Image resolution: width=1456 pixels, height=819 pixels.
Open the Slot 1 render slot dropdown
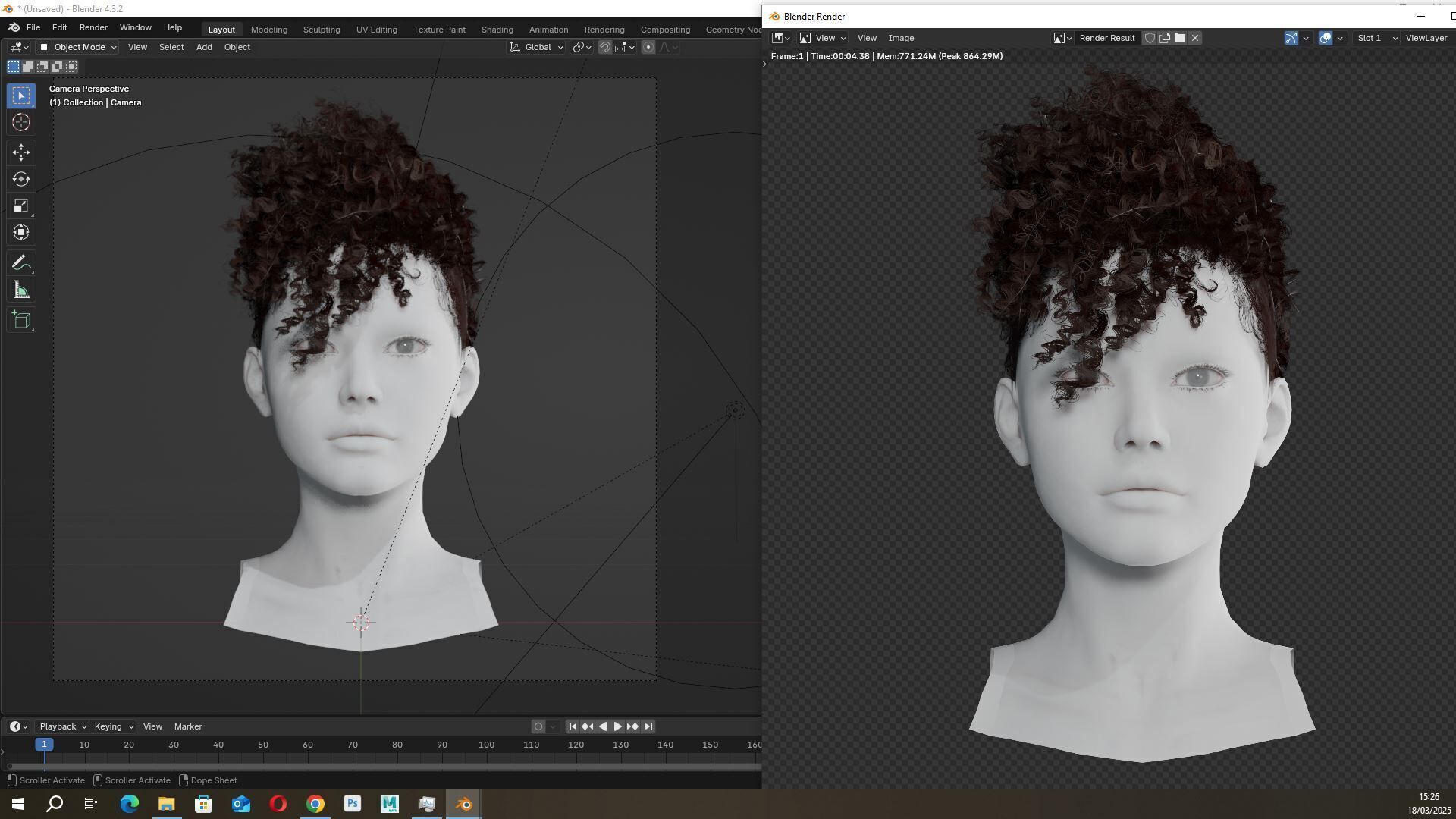point(1377,38)
